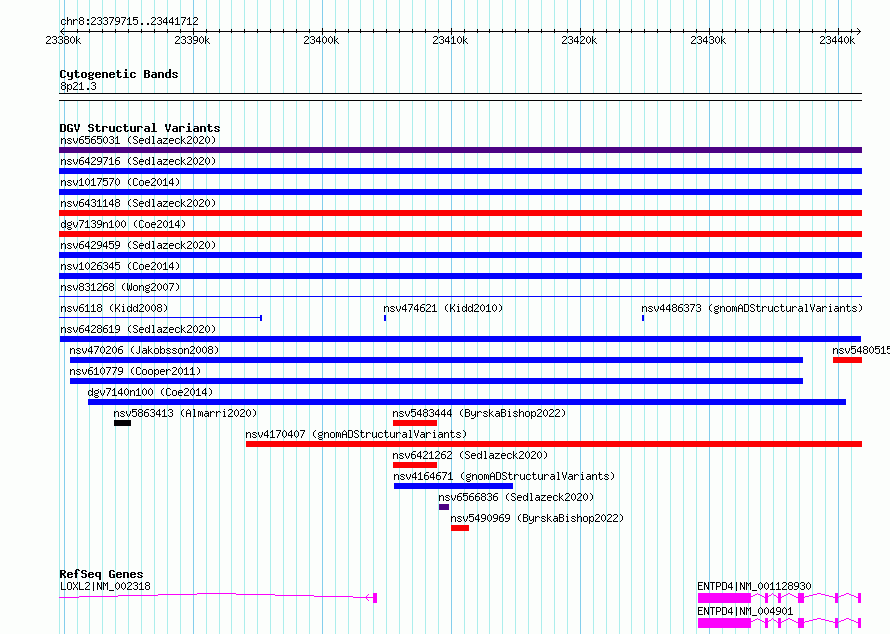This screenshot has width=890, height=634.
Task: Select the red nsv6421262 variant bar
Action: tap(415, 465)
